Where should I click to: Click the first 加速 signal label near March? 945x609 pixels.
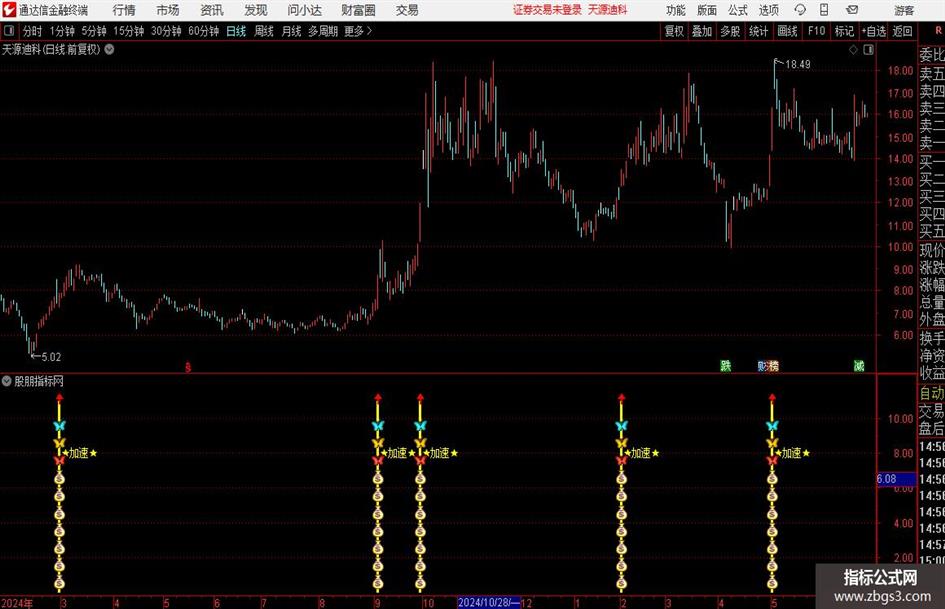coord(79,453)
